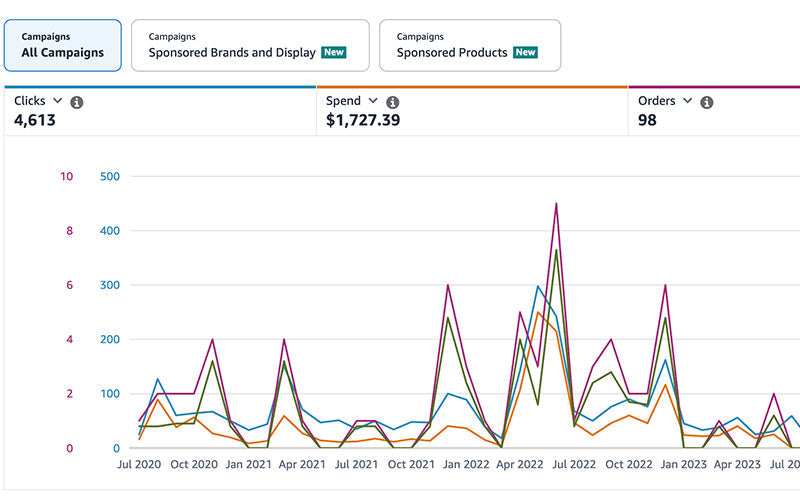The height and width of the screenshot is (500, 800).
Task: Click the $1,727.39 spend total
Action: click(x=363, y=121)
